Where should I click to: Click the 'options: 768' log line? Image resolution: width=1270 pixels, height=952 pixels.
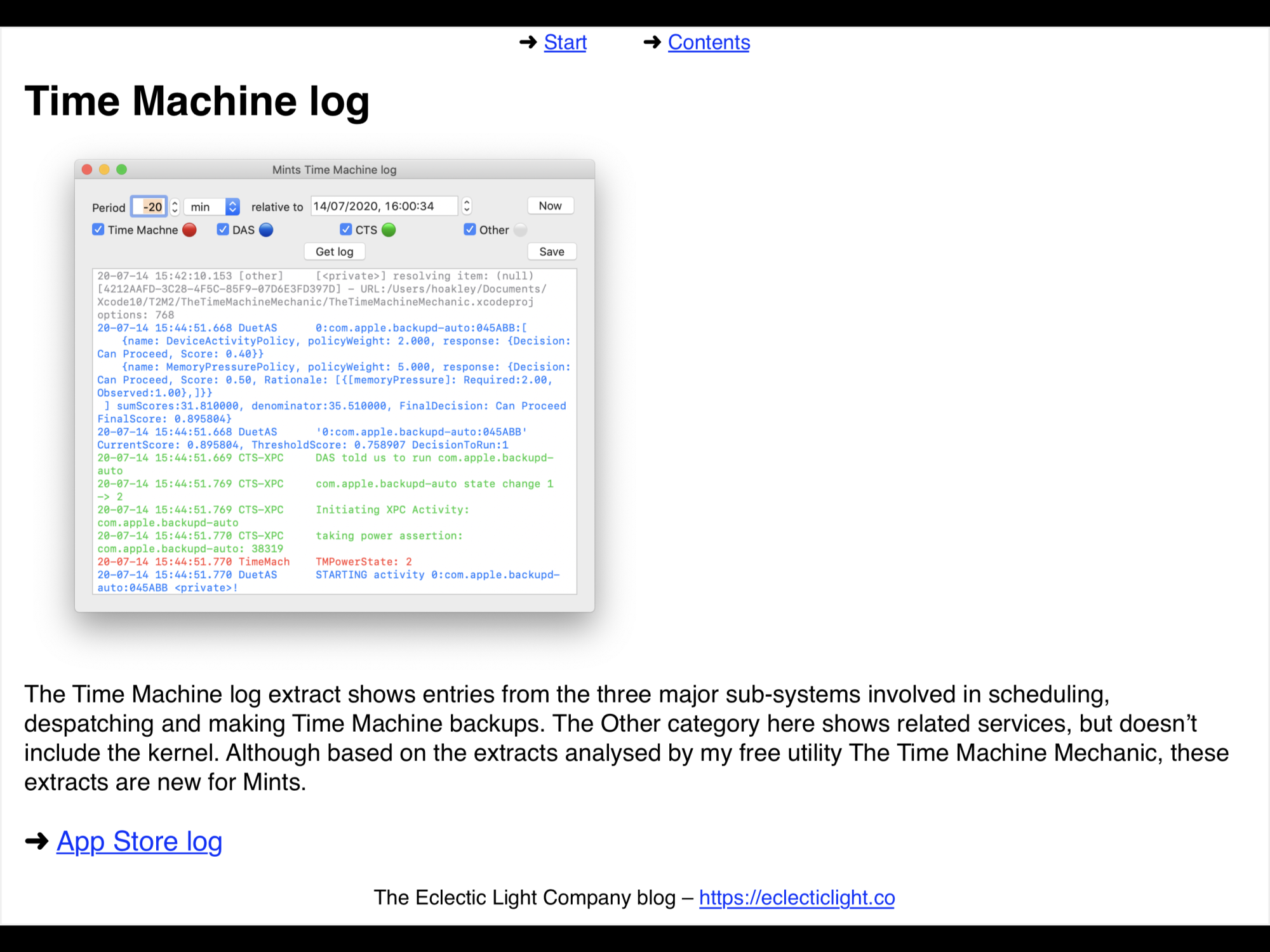135,315
